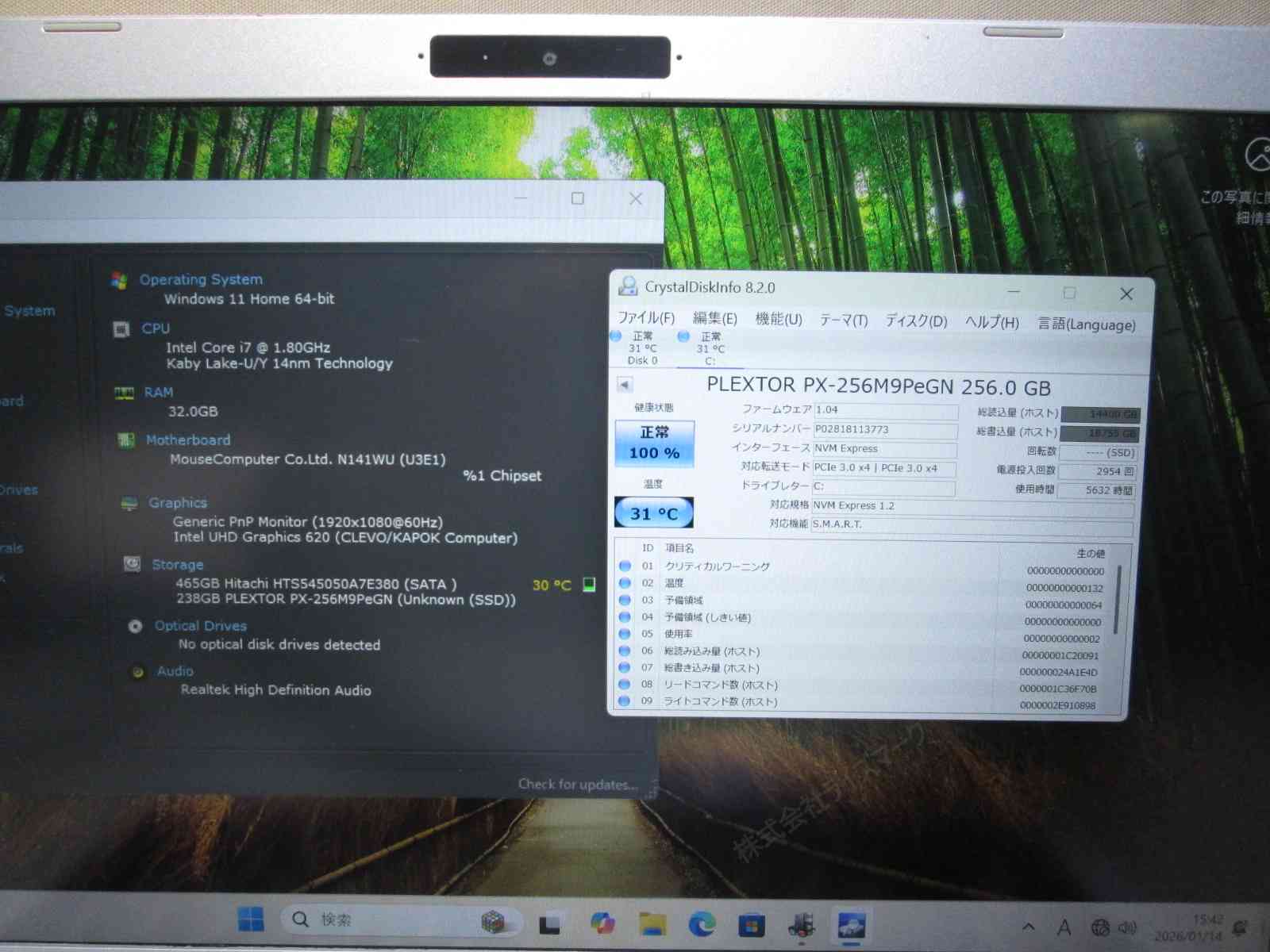Show hidden system tray icons
The height and width of the screenshot is (952, 1270).
click(1029, 927)
